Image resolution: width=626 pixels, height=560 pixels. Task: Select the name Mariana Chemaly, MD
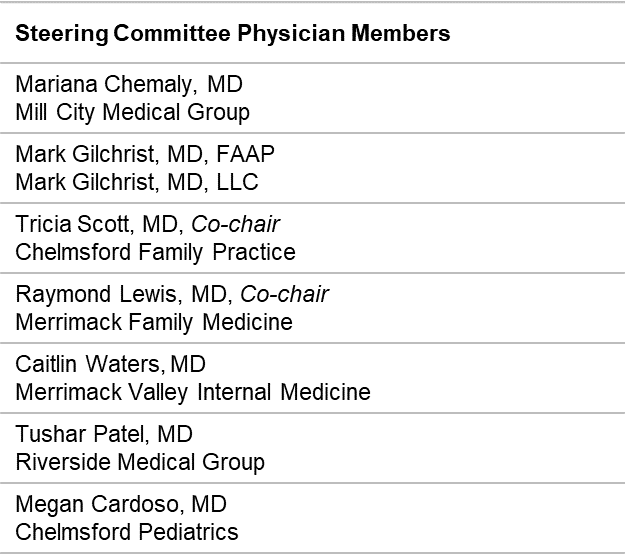coord(129,85)
